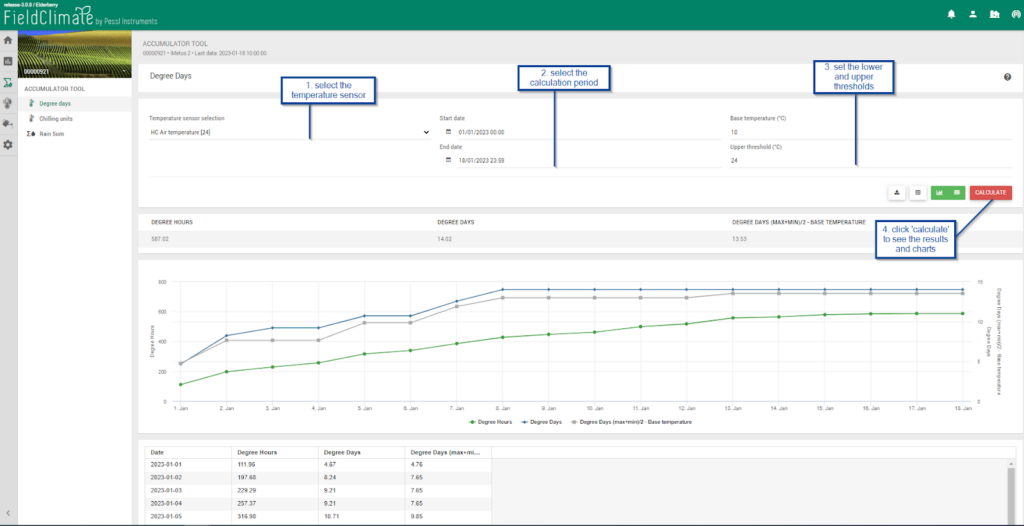
Task: Sort table by Date column header
Action: [189, 452]
